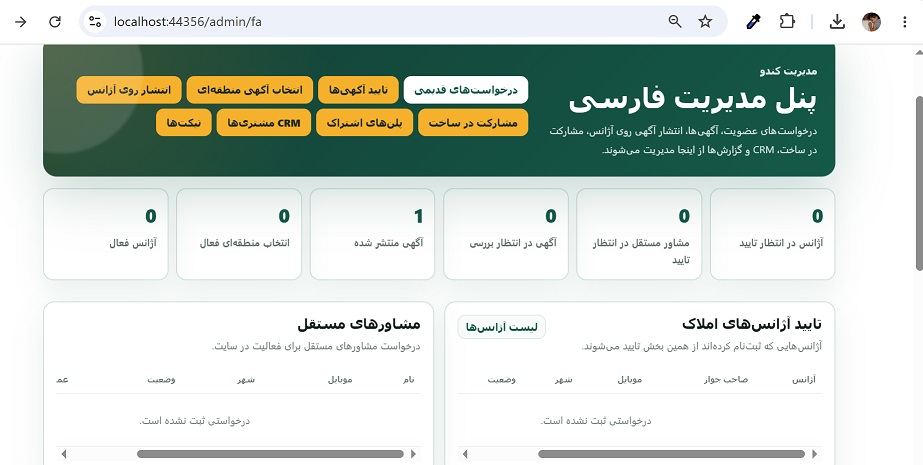Click شهر header in مشاورهای مستقل table
923x465 pixels.
[246, 380]
